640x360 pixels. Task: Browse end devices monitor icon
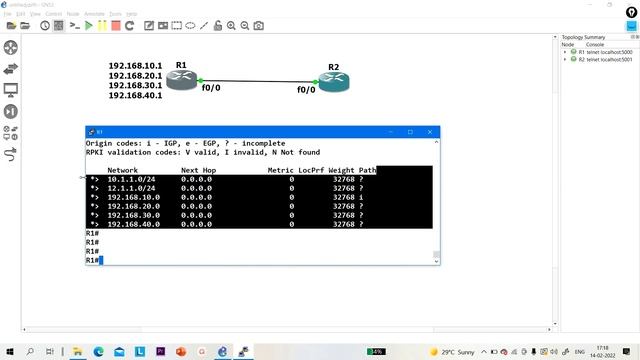pyautogui.click(x=11, y=90)
